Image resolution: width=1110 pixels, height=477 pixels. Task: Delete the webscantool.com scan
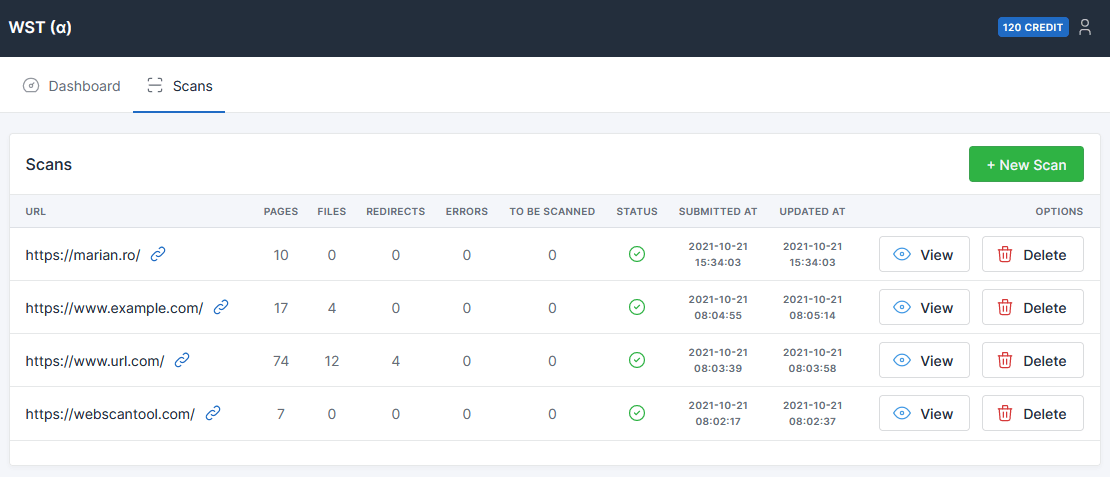pos(1032,413)
